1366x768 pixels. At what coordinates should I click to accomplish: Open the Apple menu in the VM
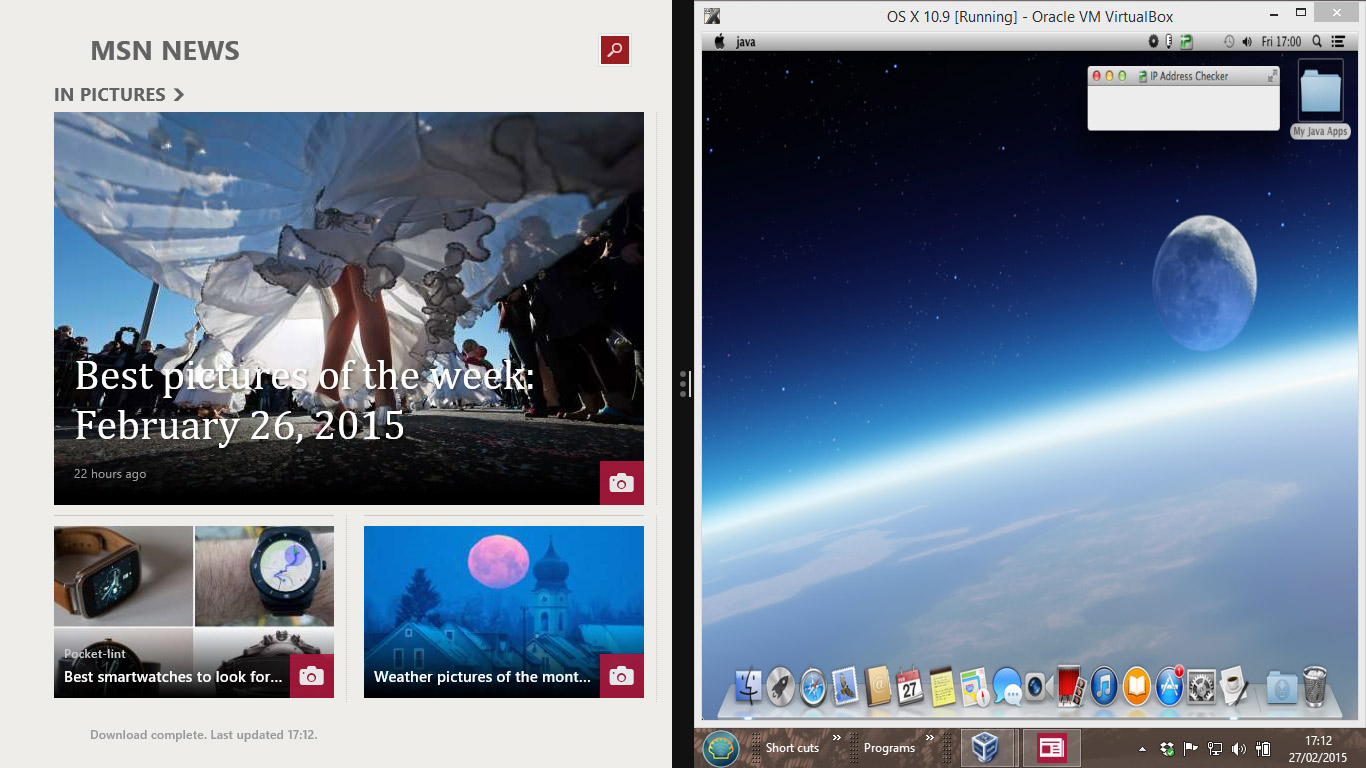[719, 42]
